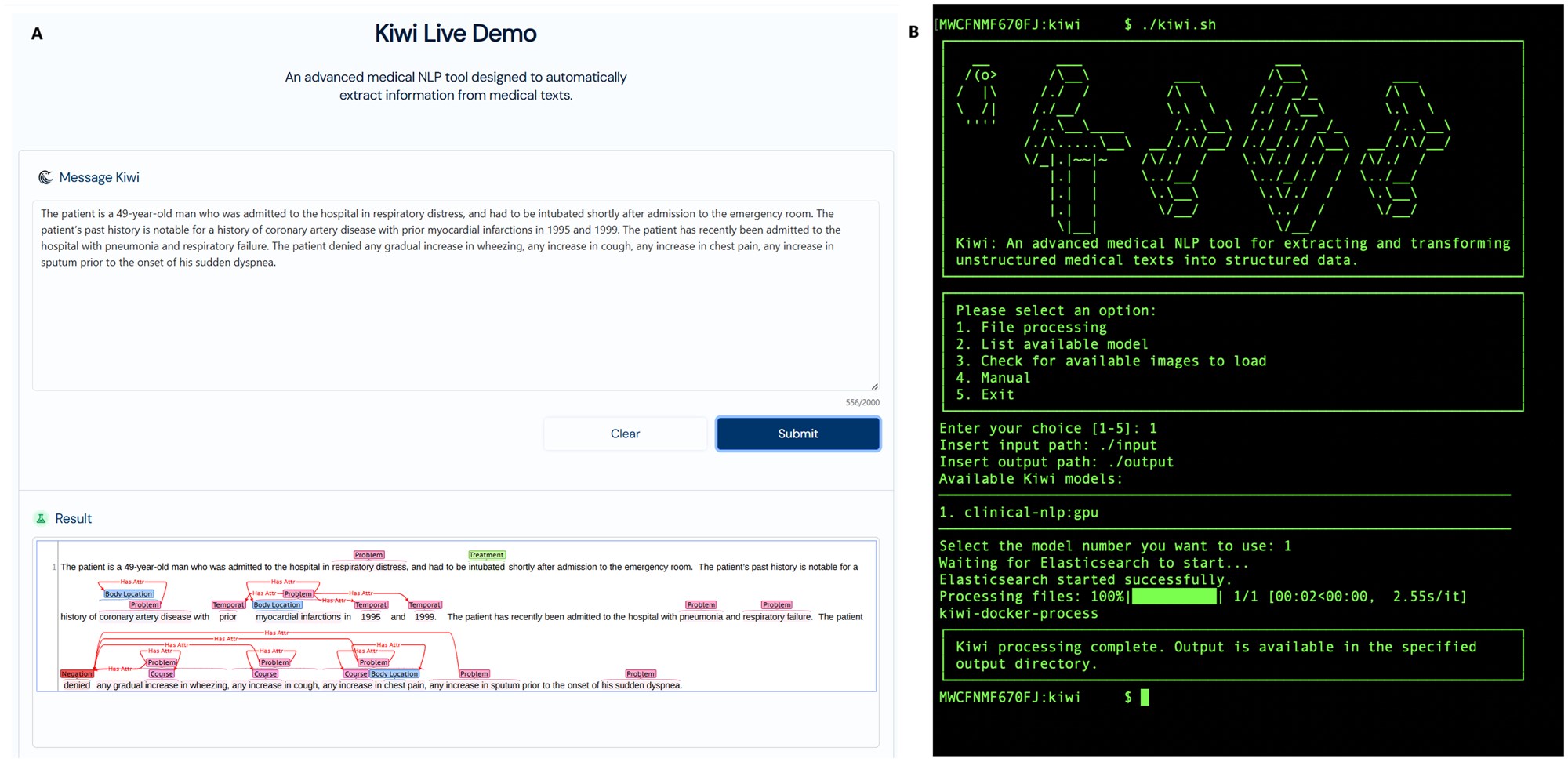Viewport: 1568px width, 762px height.
Task: Click the Submit button
Action: pos(798,434)
